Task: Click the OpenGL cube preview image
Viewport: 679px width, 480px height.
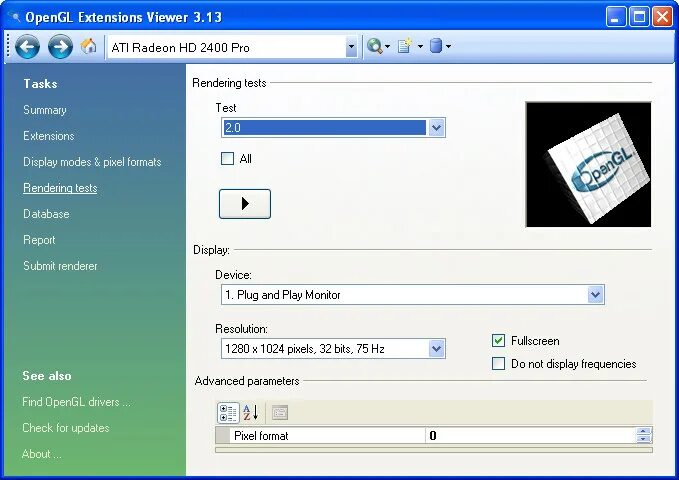Action: pyautogui.click(x=588, y=164)
